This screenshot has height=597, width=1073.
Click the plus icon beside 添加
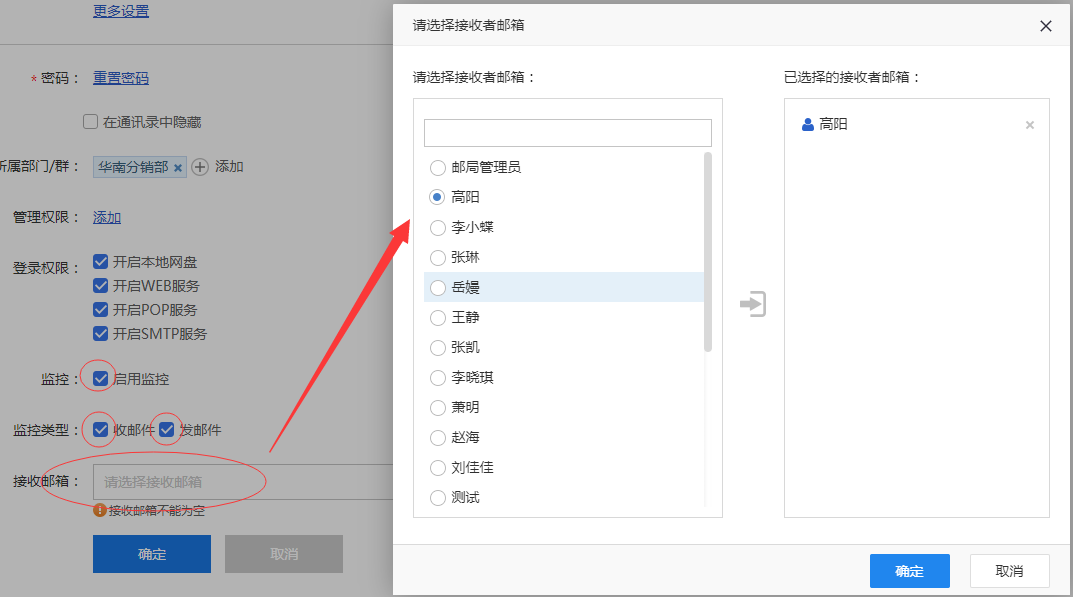tap(200, 167)
